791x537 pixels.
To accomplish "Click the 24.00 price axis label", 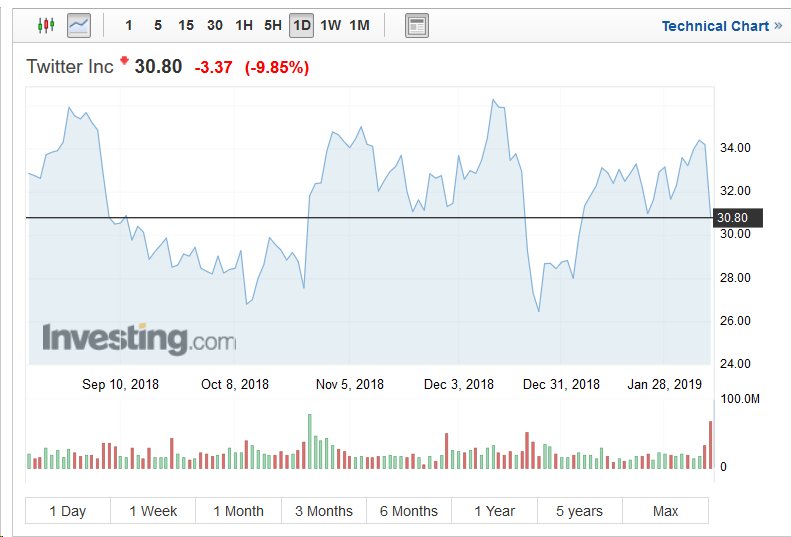I will click(735, 363).
